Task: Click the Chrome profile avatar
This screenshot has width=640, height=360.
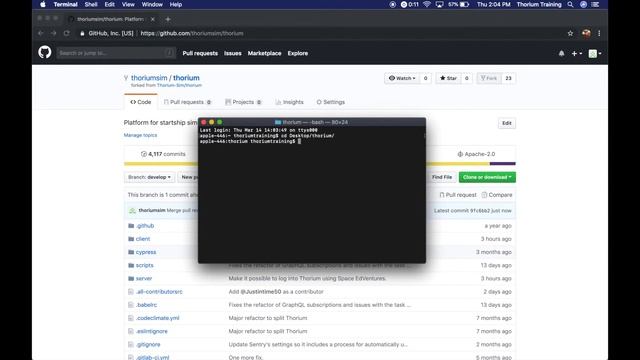Action: coord(586,33)
